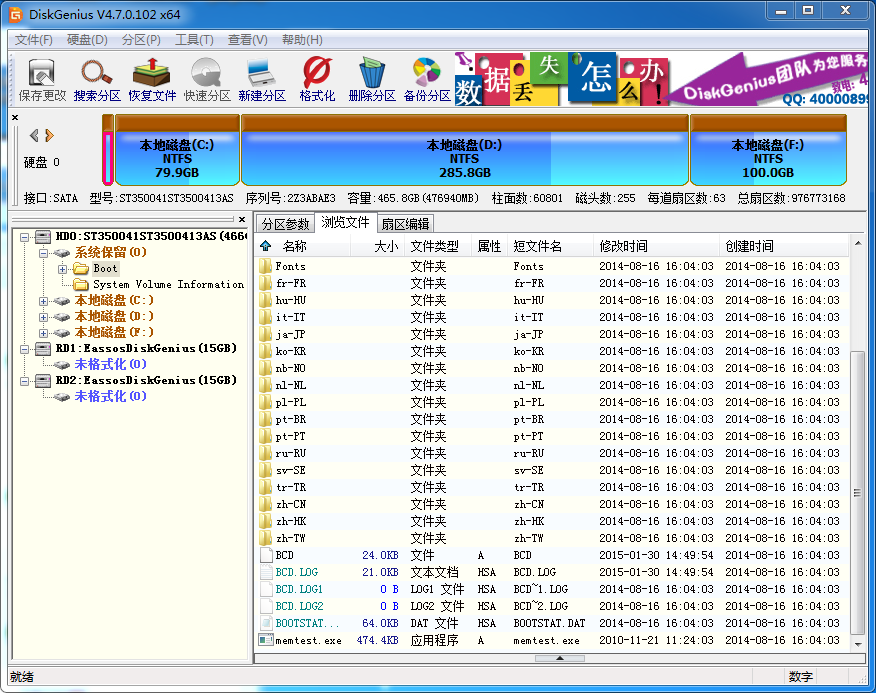Click the 新建分区 new partition icon
Screen dimensions: 876x693
262,78
